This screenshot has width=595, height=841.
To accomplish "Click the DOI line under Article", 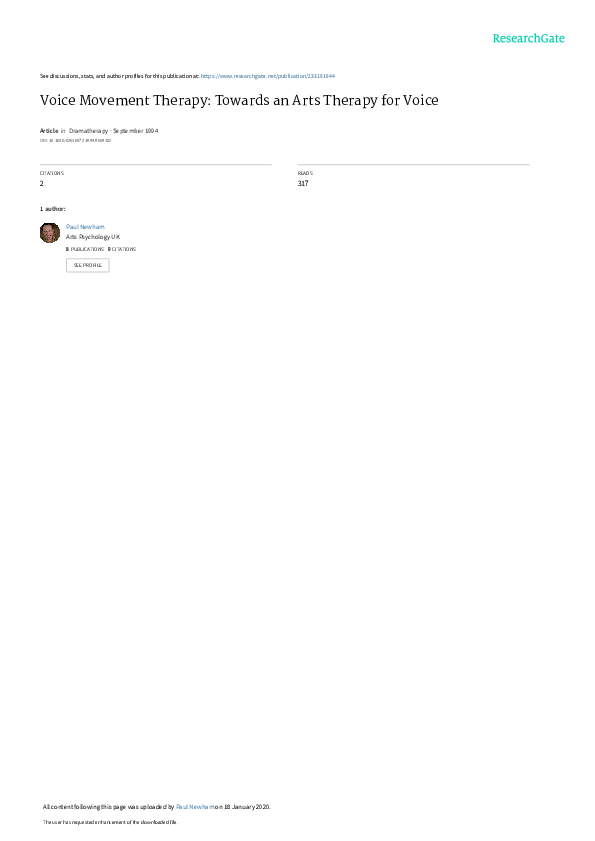I will tap(75, 141).
